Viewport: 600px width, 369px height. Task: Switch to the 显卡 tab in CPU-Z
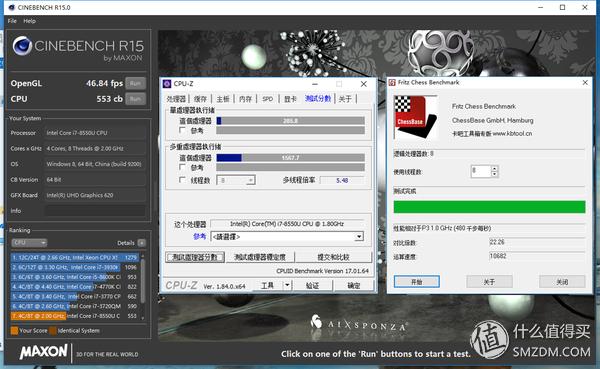[290, 99]
